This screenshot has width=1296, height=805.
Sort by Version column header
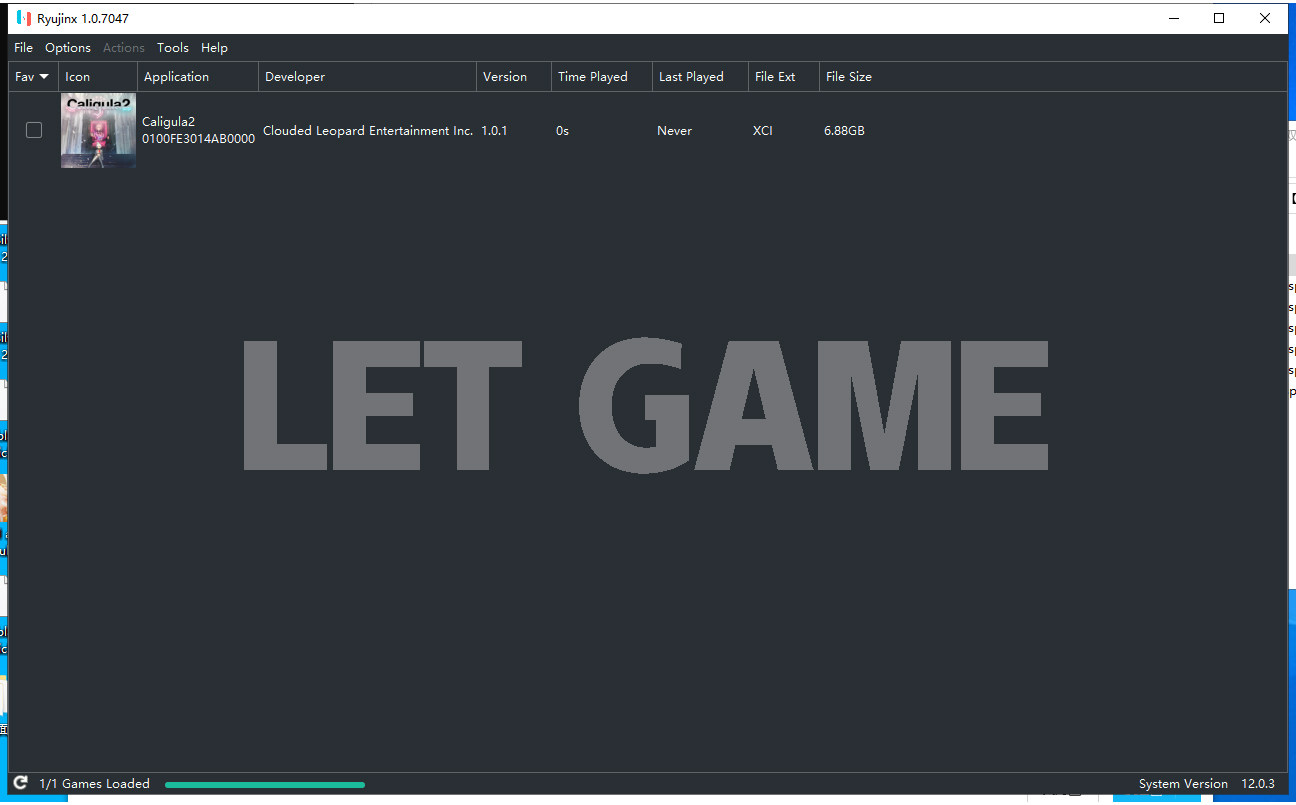tap(505, 77)
